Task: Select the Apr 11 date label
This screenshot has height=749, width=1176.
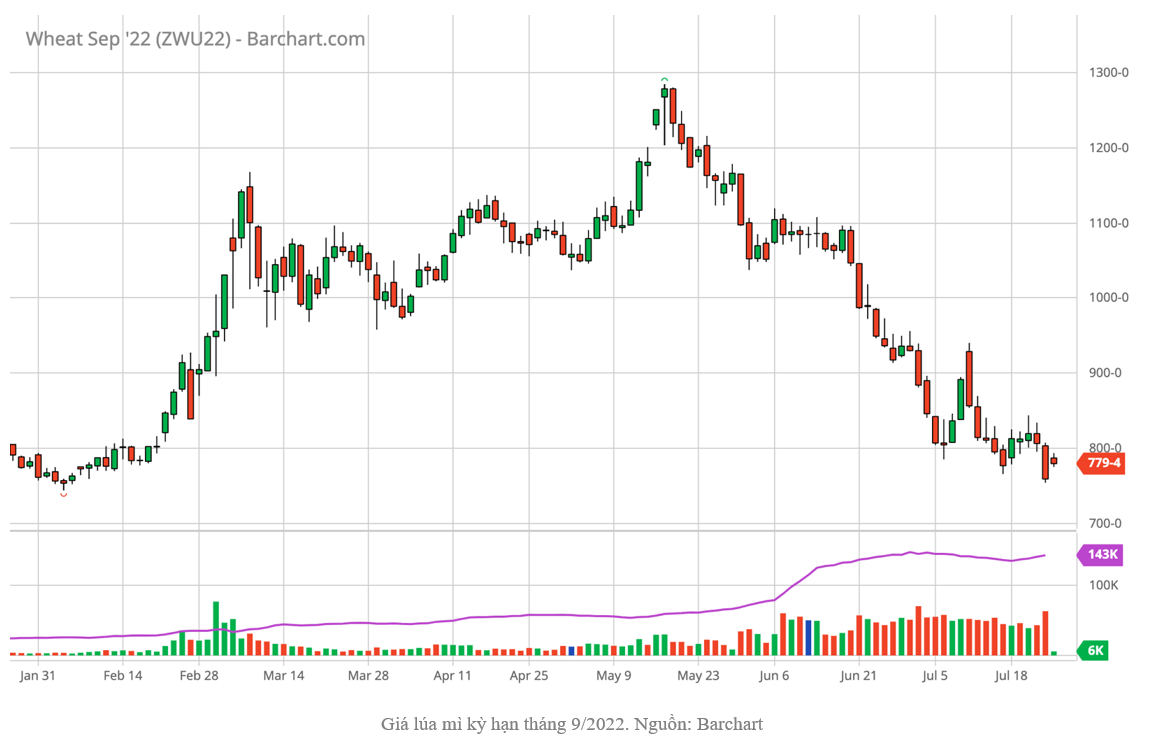Action: pos(452,676)
